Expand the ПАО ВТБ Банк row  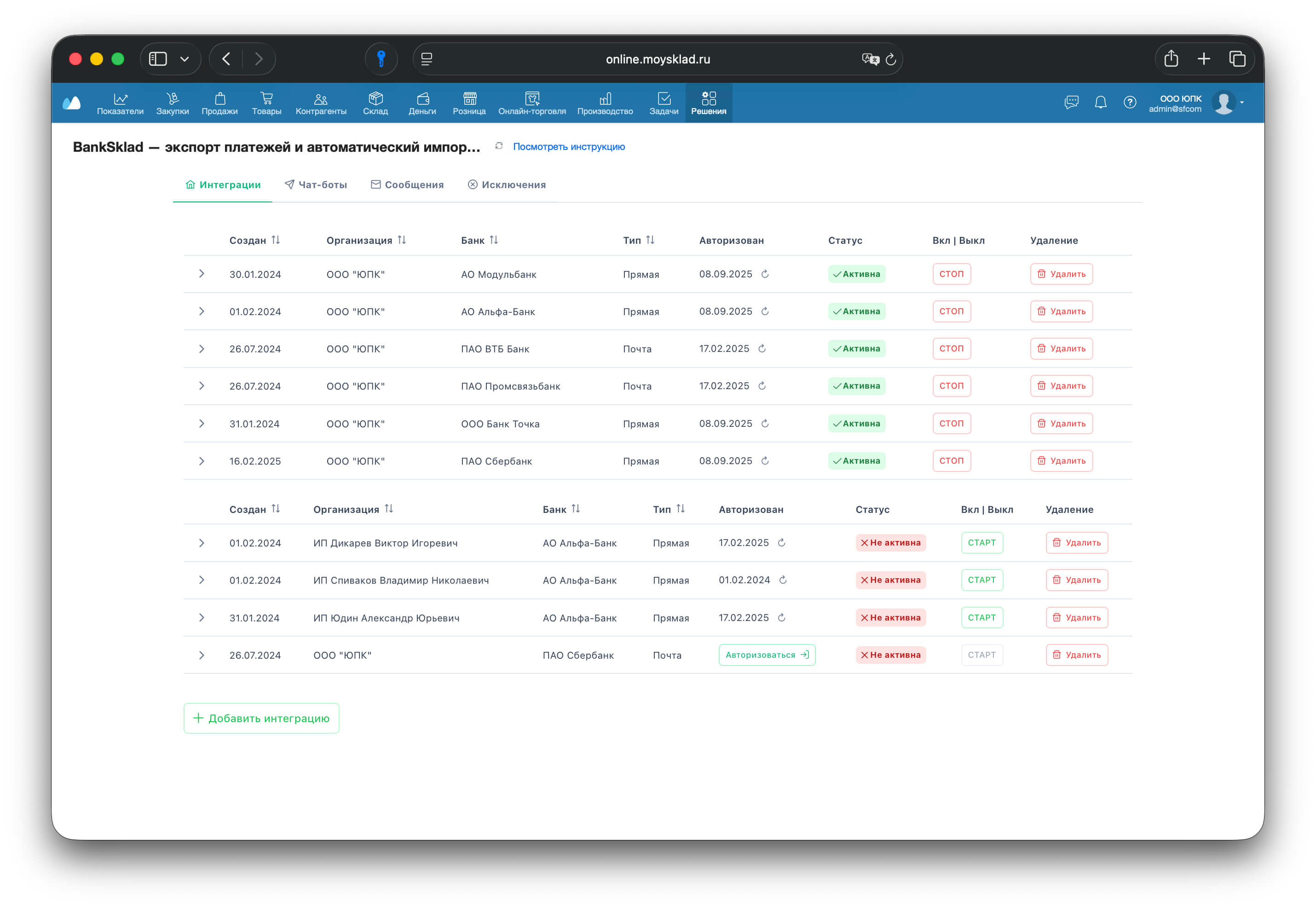[202, 349]
